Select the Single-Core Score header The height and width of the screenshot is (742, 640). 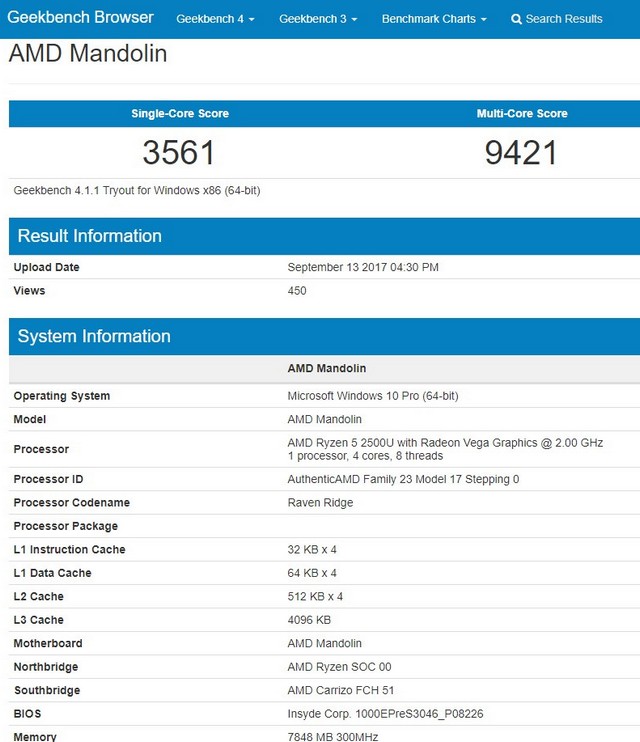180,114
